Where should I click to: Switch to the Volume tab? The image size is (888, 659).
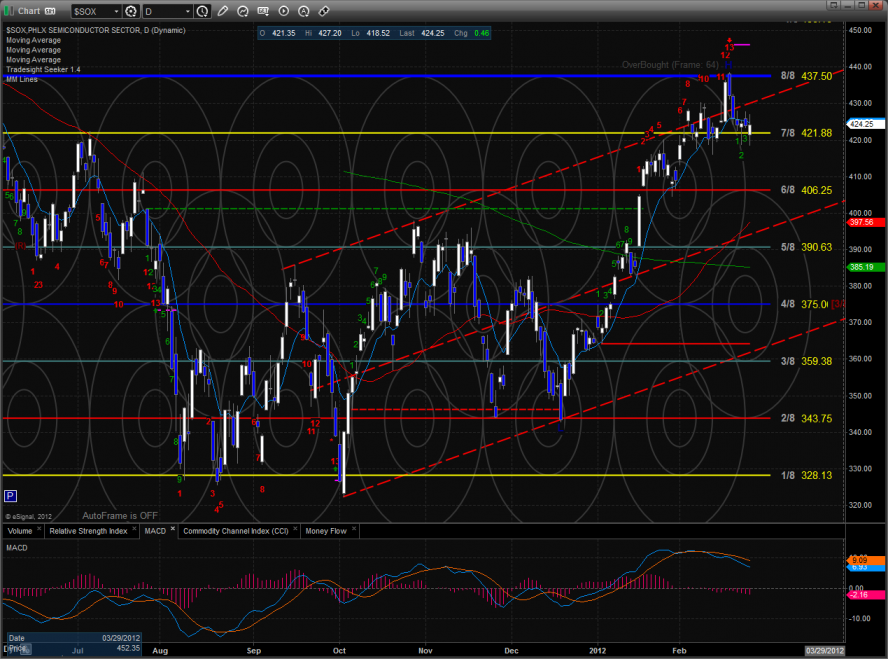[21, 530]
